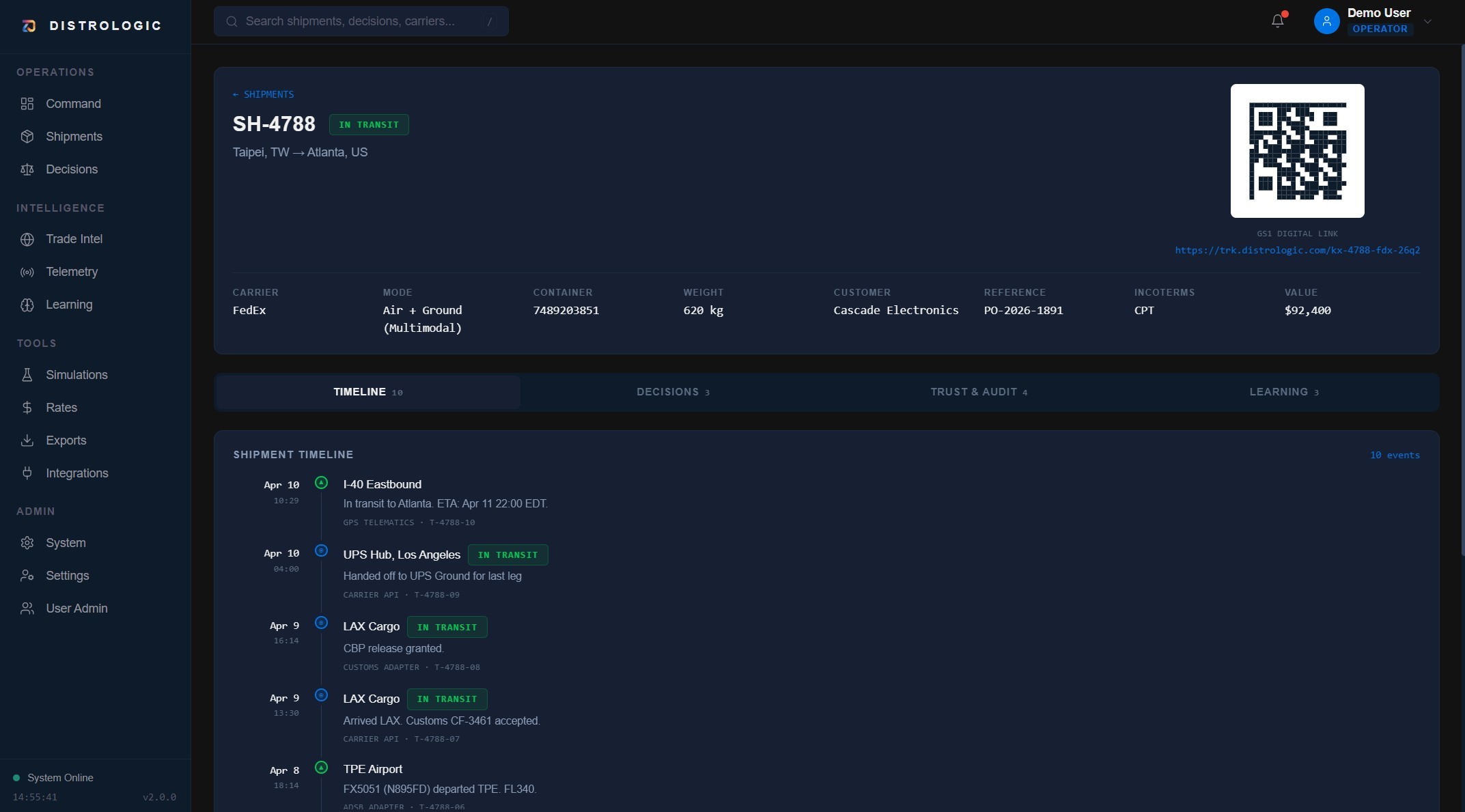Screen dimensions: 1465x812
Task: Open Settings from sidebar
Action: (67, 576)
